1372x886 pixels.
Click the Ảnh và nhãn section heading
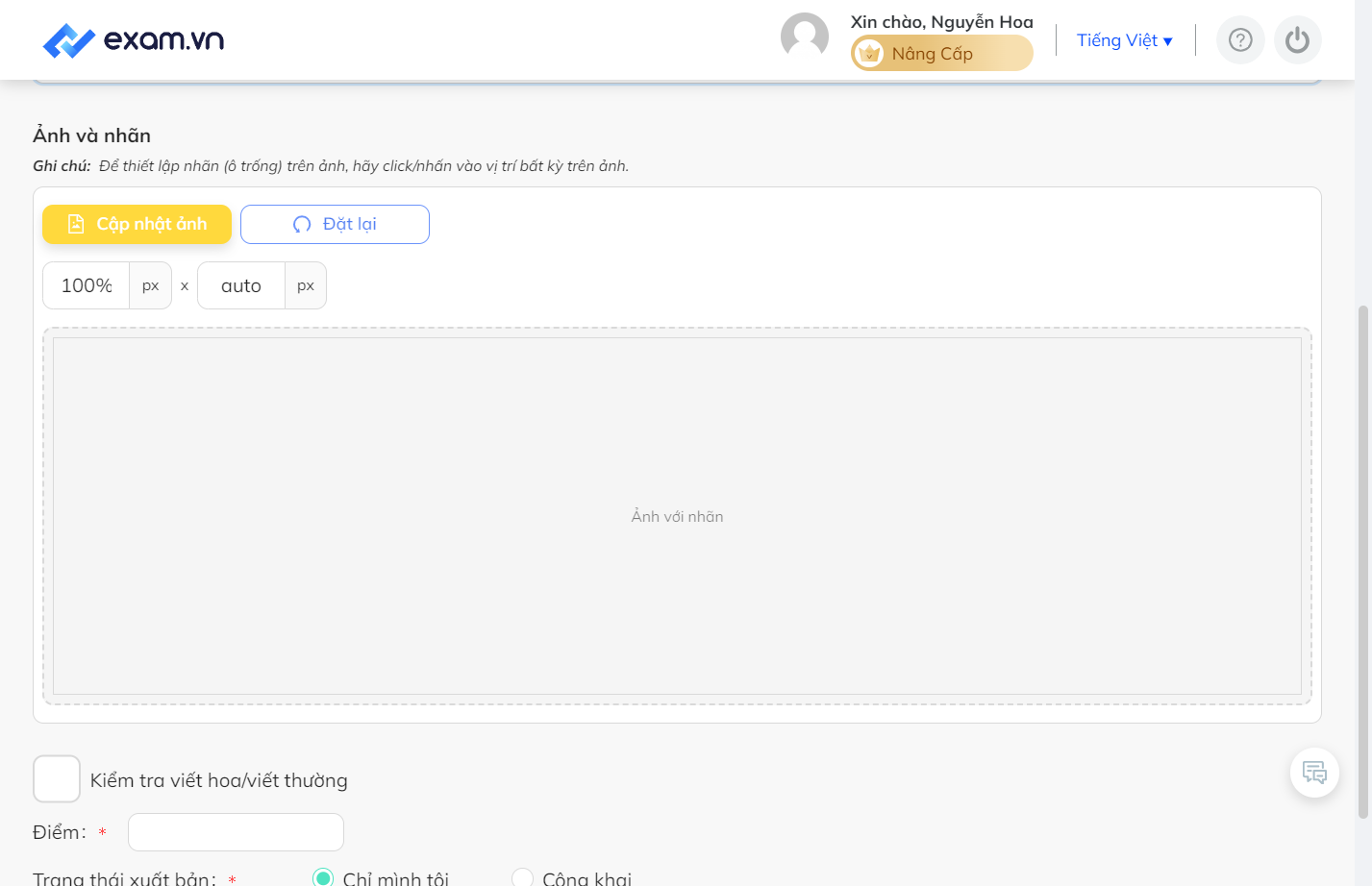click(x=92, y=135)
